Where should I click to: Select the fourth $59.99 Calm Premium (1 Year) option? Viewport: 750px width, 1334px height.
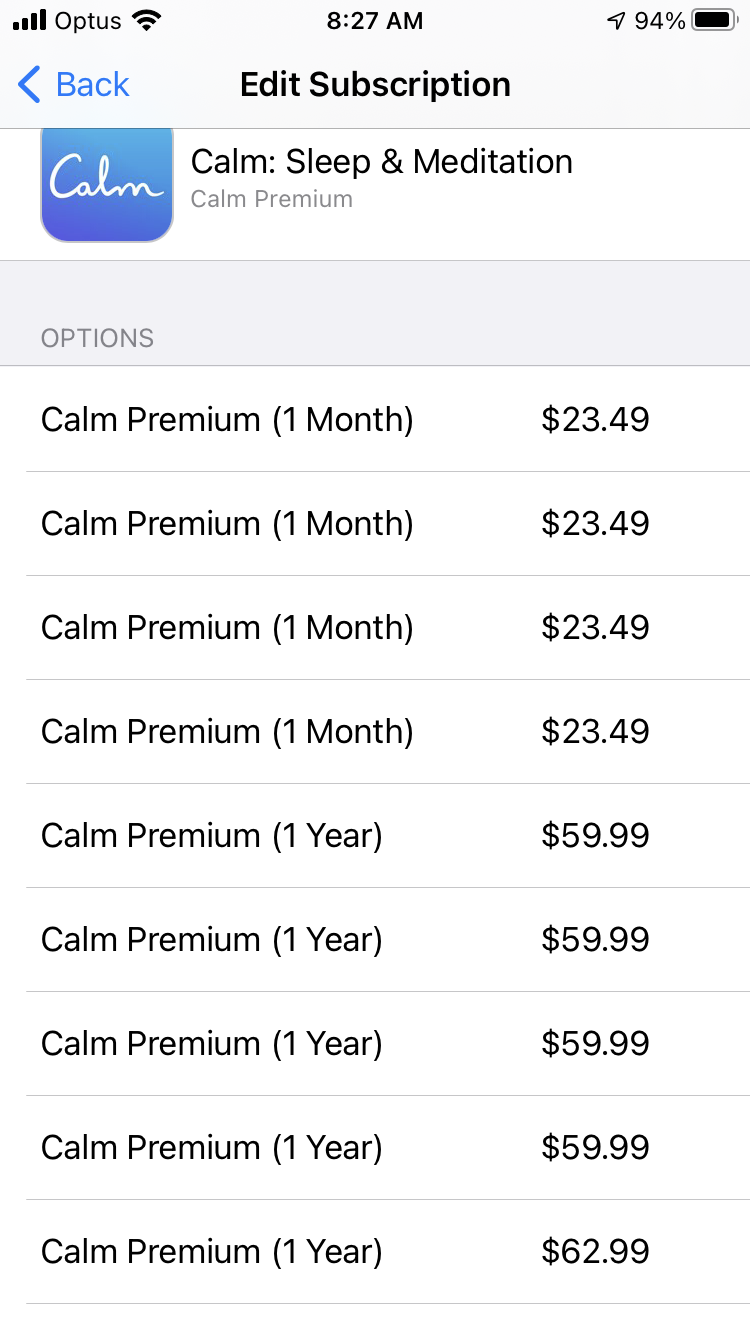tap(375, 1147)
